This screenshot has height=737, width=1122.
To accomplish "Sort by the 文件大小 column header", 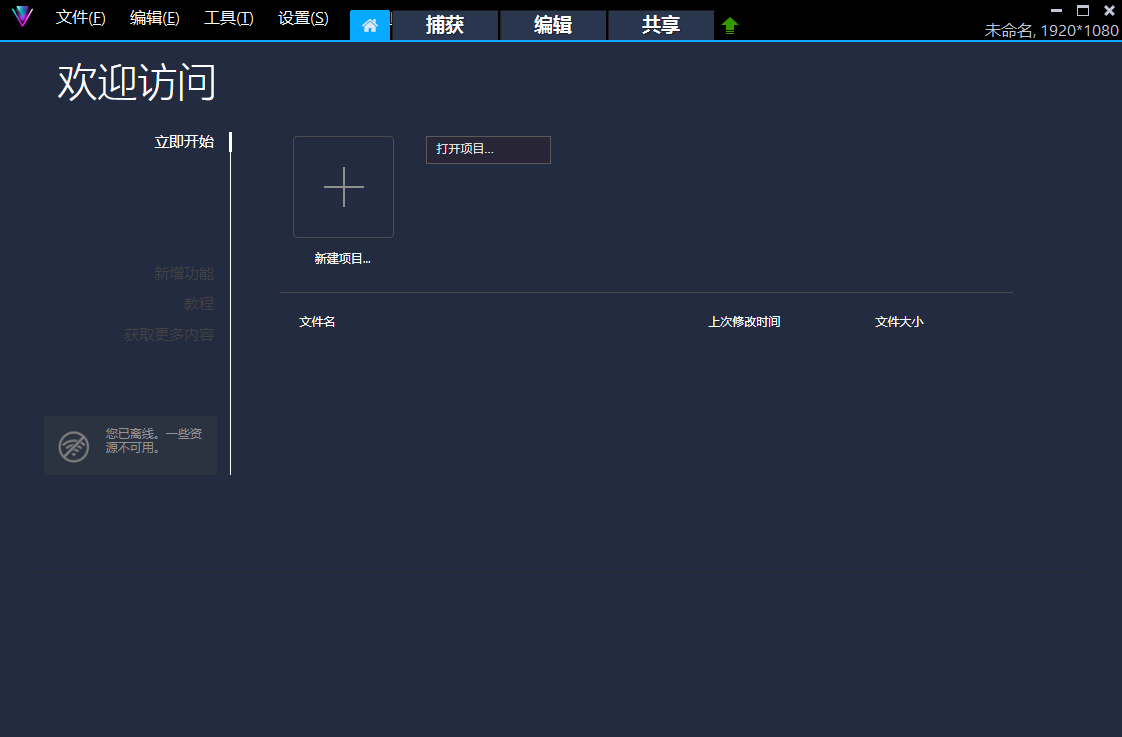I will 899,322.
